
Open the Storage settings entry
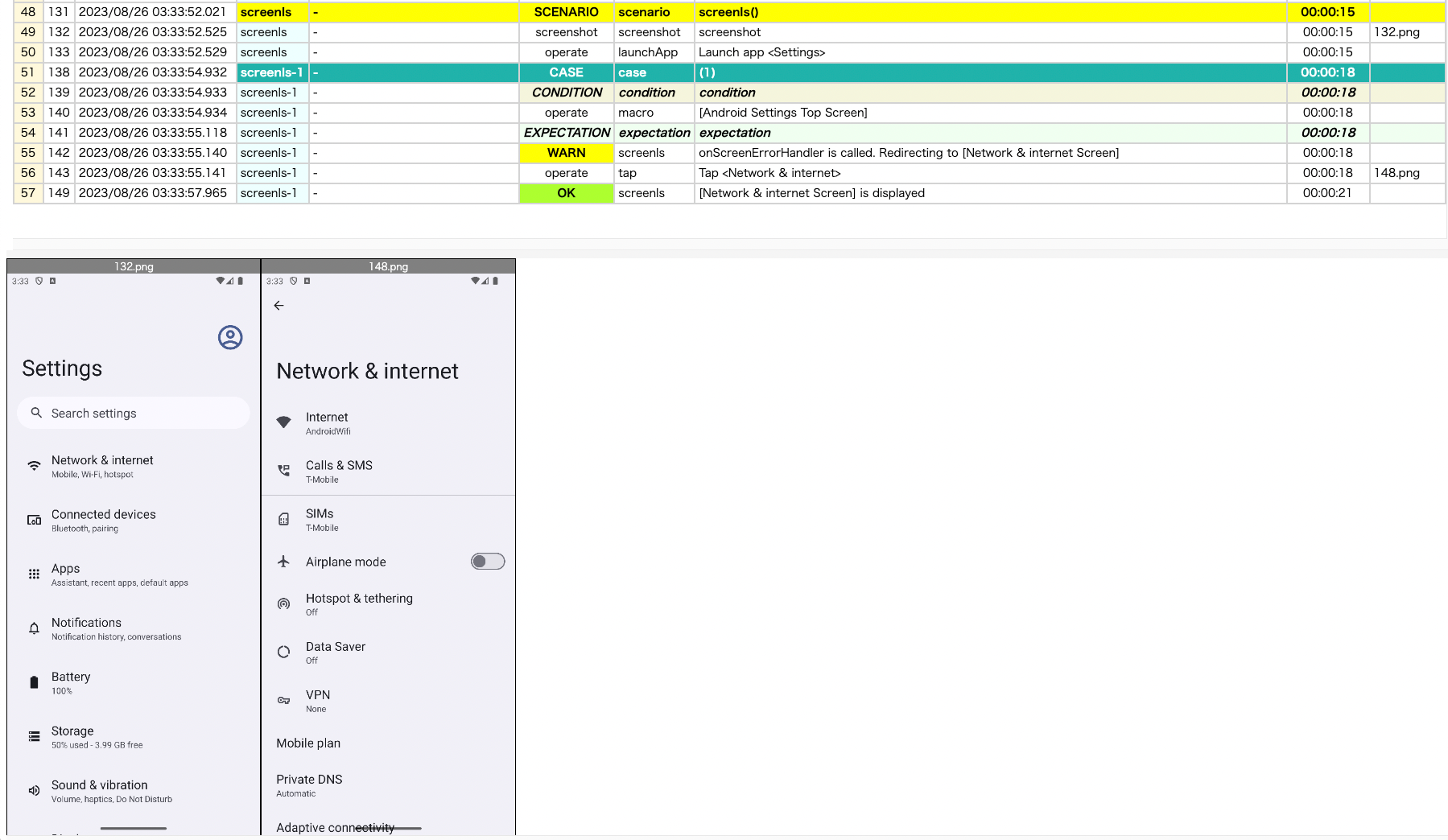tap(134, 737)
